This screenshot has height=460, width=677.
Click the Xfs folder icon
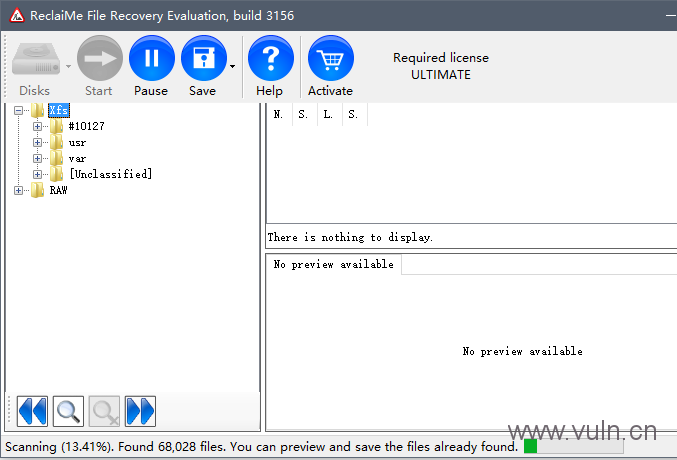[38, 110]
